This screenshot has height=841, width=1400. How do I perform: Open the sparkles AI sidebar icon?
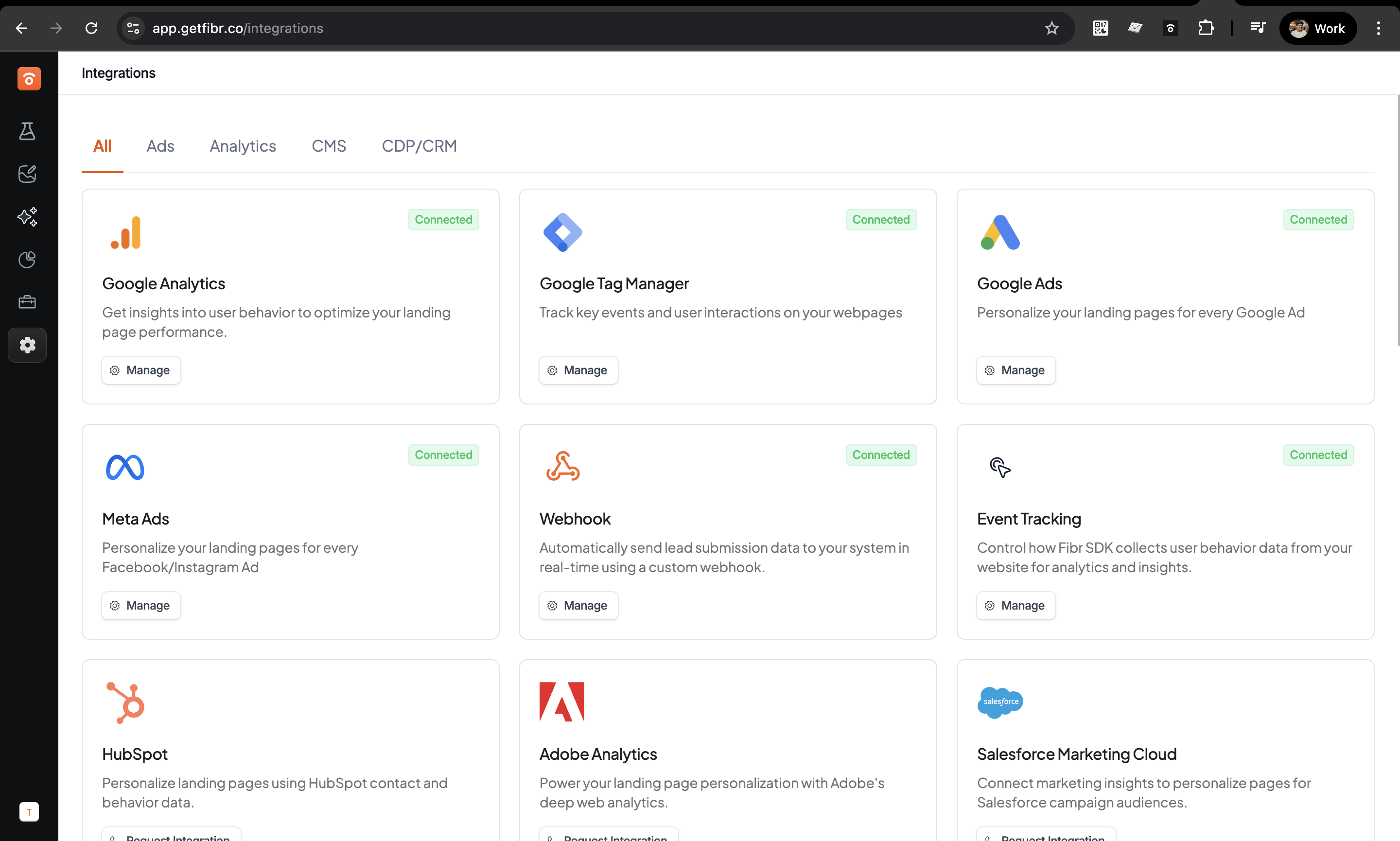(27, 216)
